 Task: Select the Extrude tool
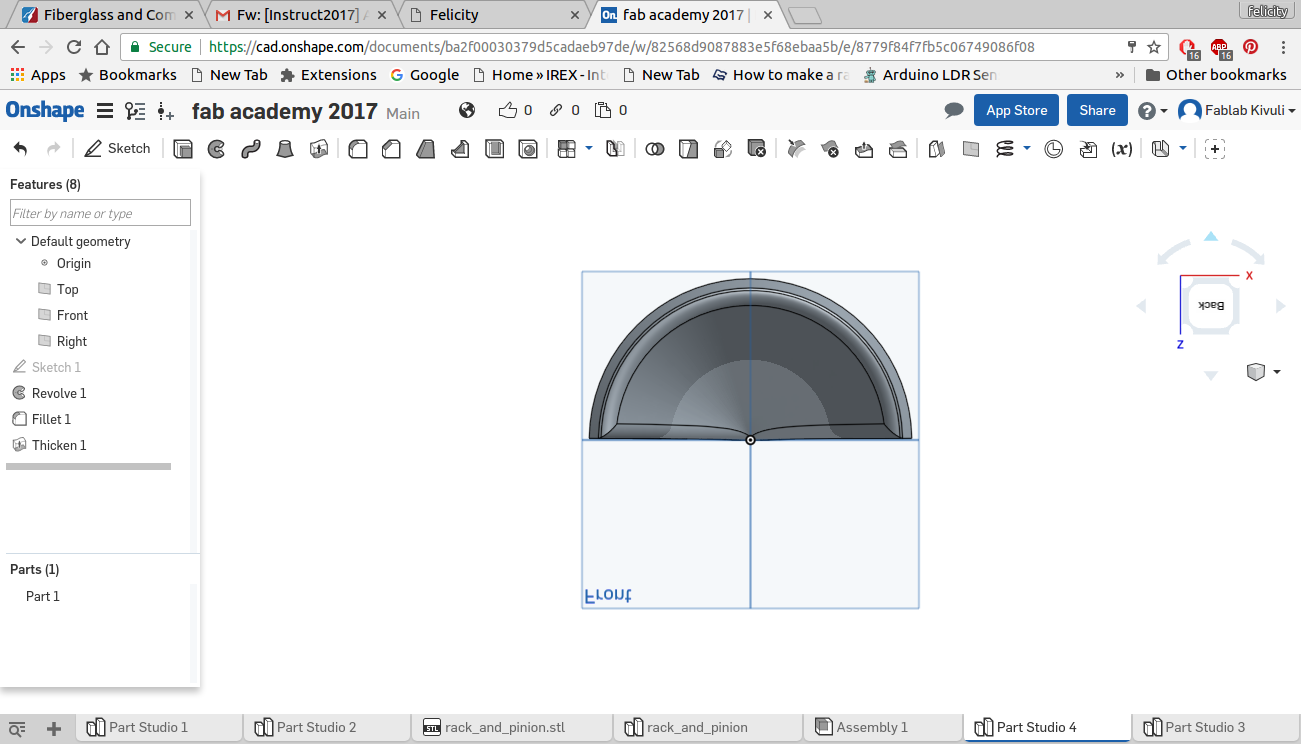click(x=183, y=149)
